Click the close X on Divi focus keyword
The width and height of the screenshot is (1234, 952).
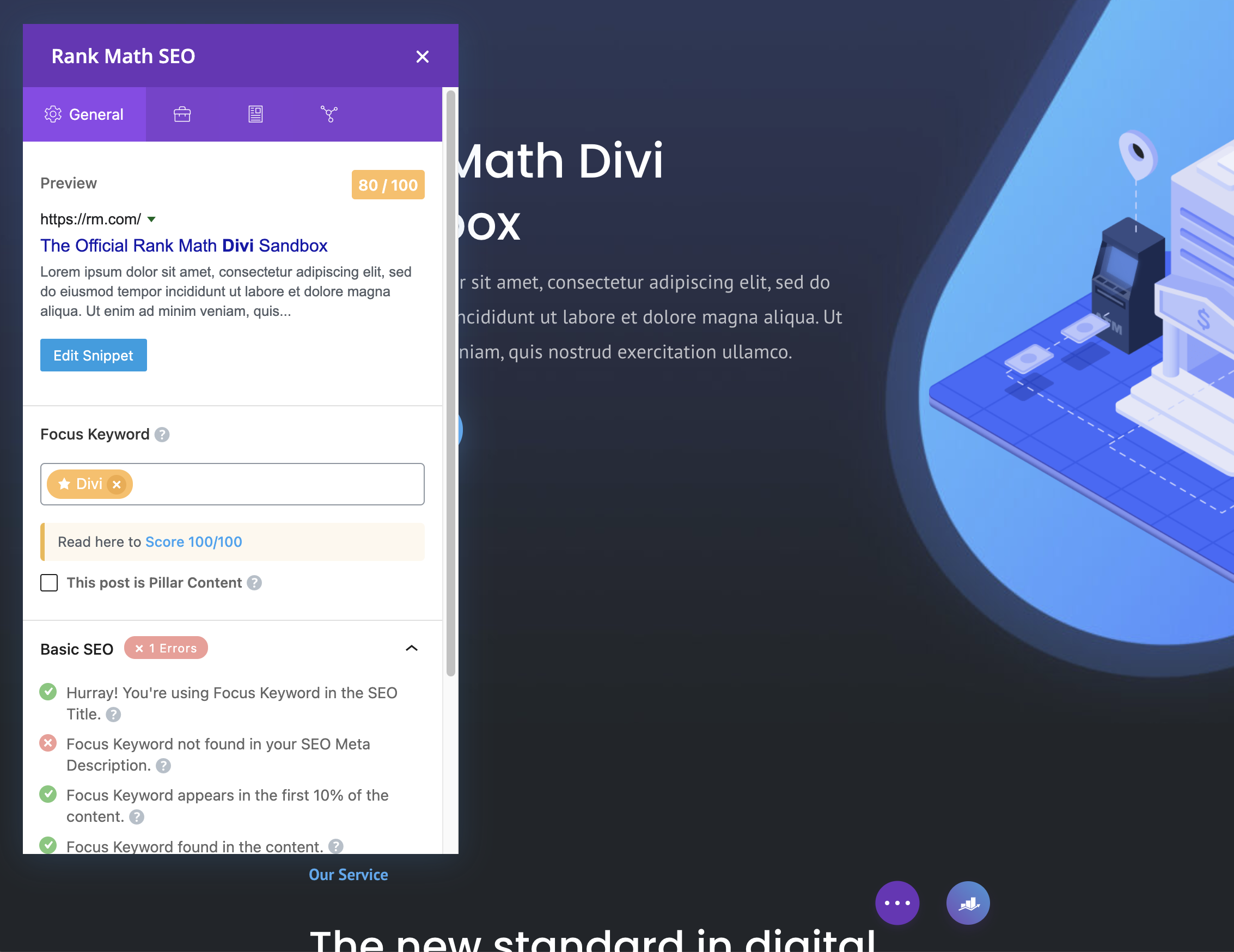pos(117,484)
